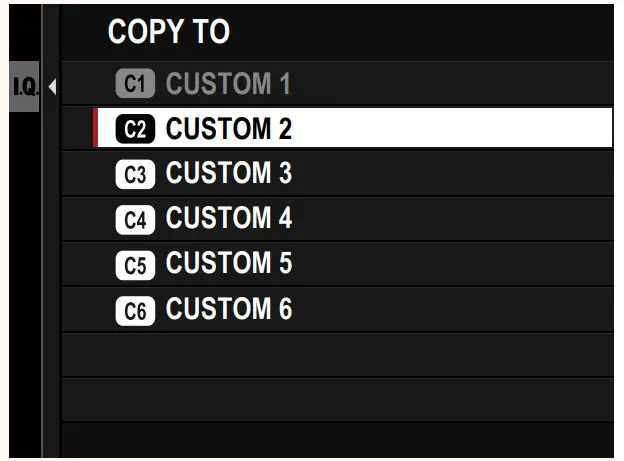This screenshot has height=461, width=624.
Task: Click the blank row directly below CUSTOM 6
Action: click(x=337, y=355)
